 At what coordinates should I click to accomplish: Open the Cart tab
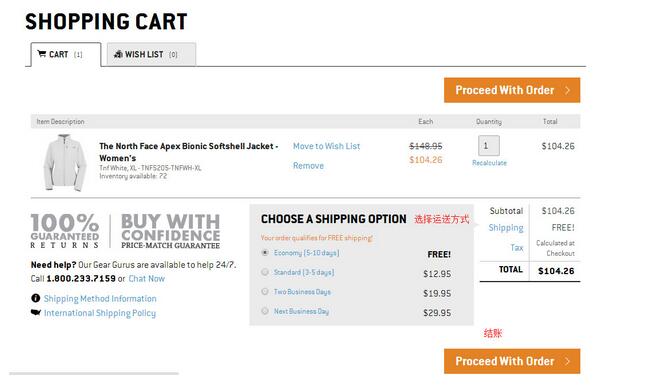(x=66, y=54)
